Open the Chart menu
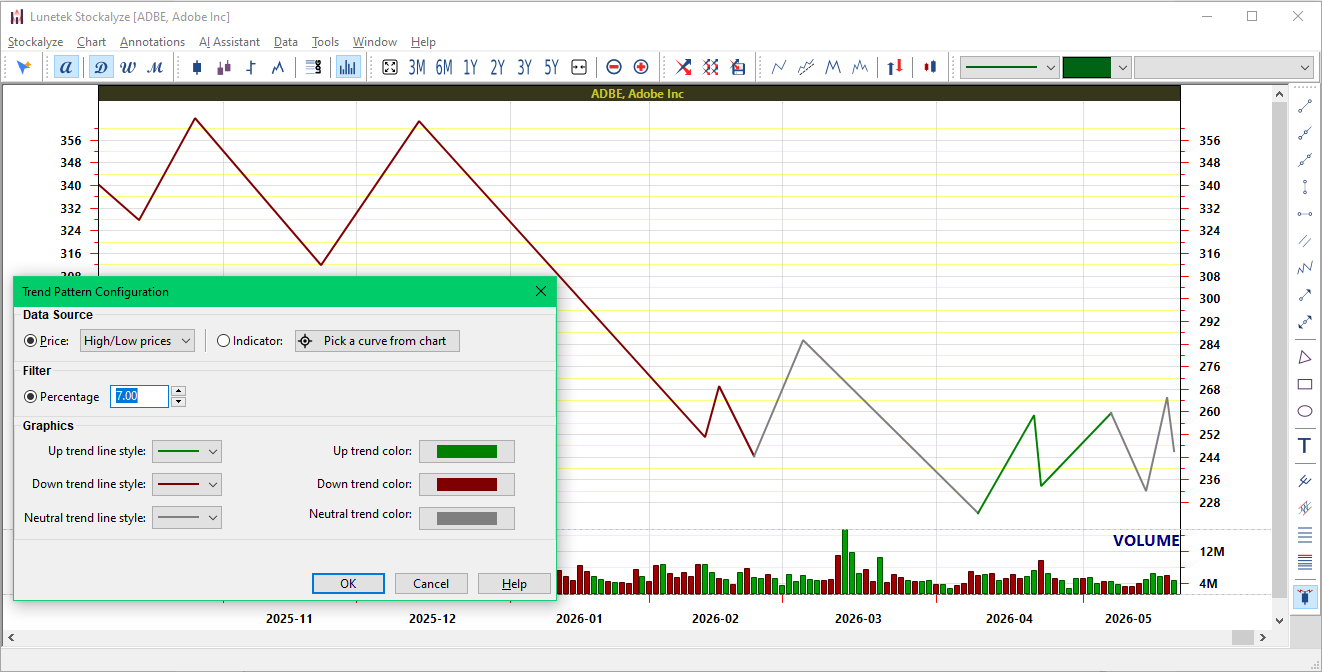The image size is (1322, 672). (91, 42)
